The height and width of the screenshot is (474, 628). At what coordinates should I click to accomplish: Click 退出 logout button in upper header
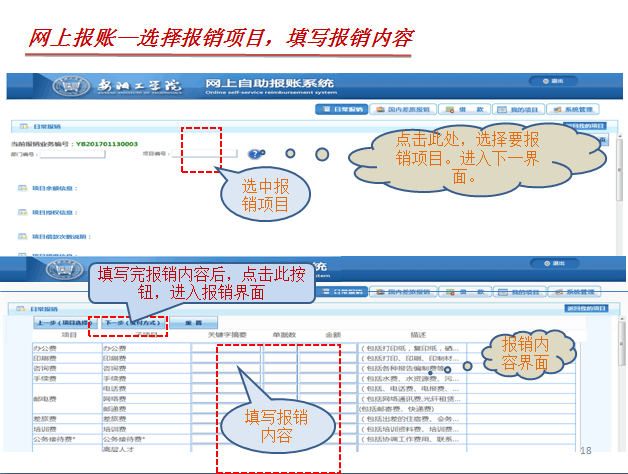tap(556, 81)
